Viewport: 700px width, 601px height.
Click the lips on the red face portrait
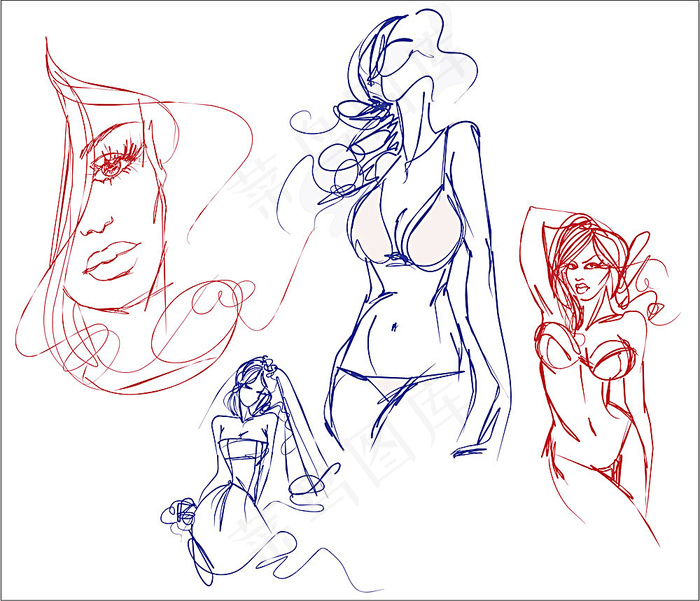coord(112,260)
